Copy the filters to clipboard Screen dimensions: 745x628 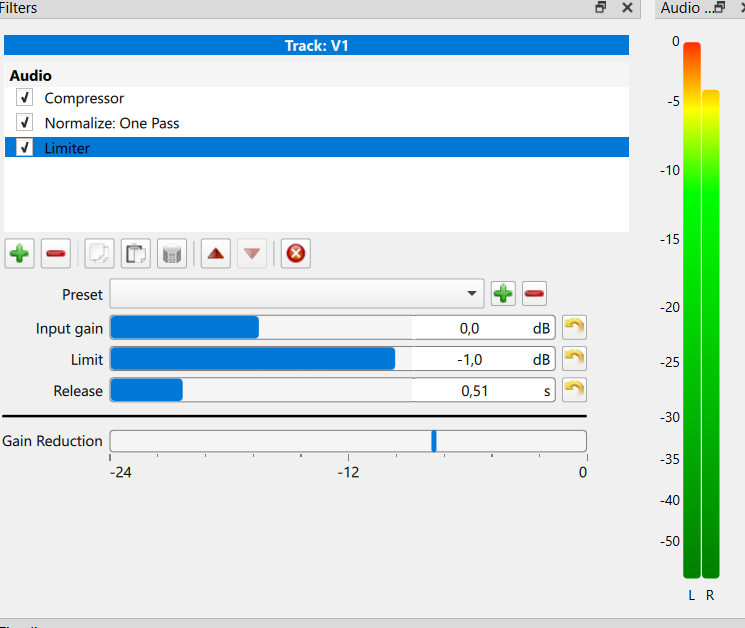click(x=100, y=254)
